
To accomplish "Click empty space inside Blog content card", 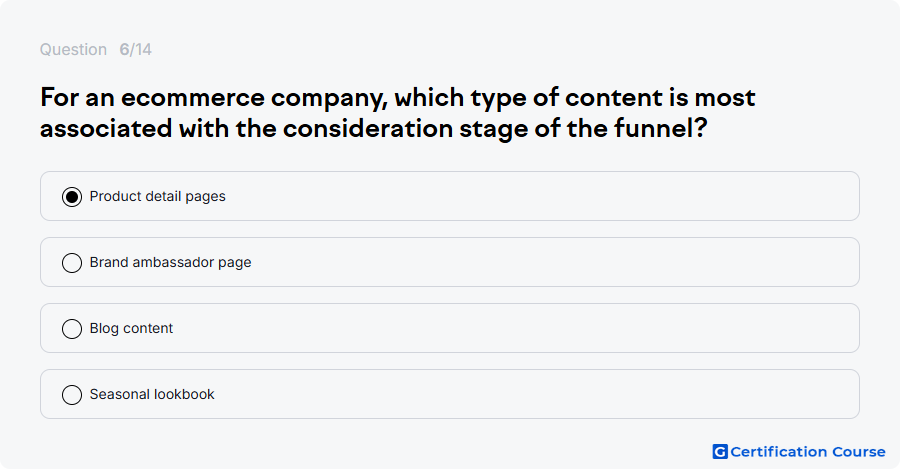I will tap(517, 328).
